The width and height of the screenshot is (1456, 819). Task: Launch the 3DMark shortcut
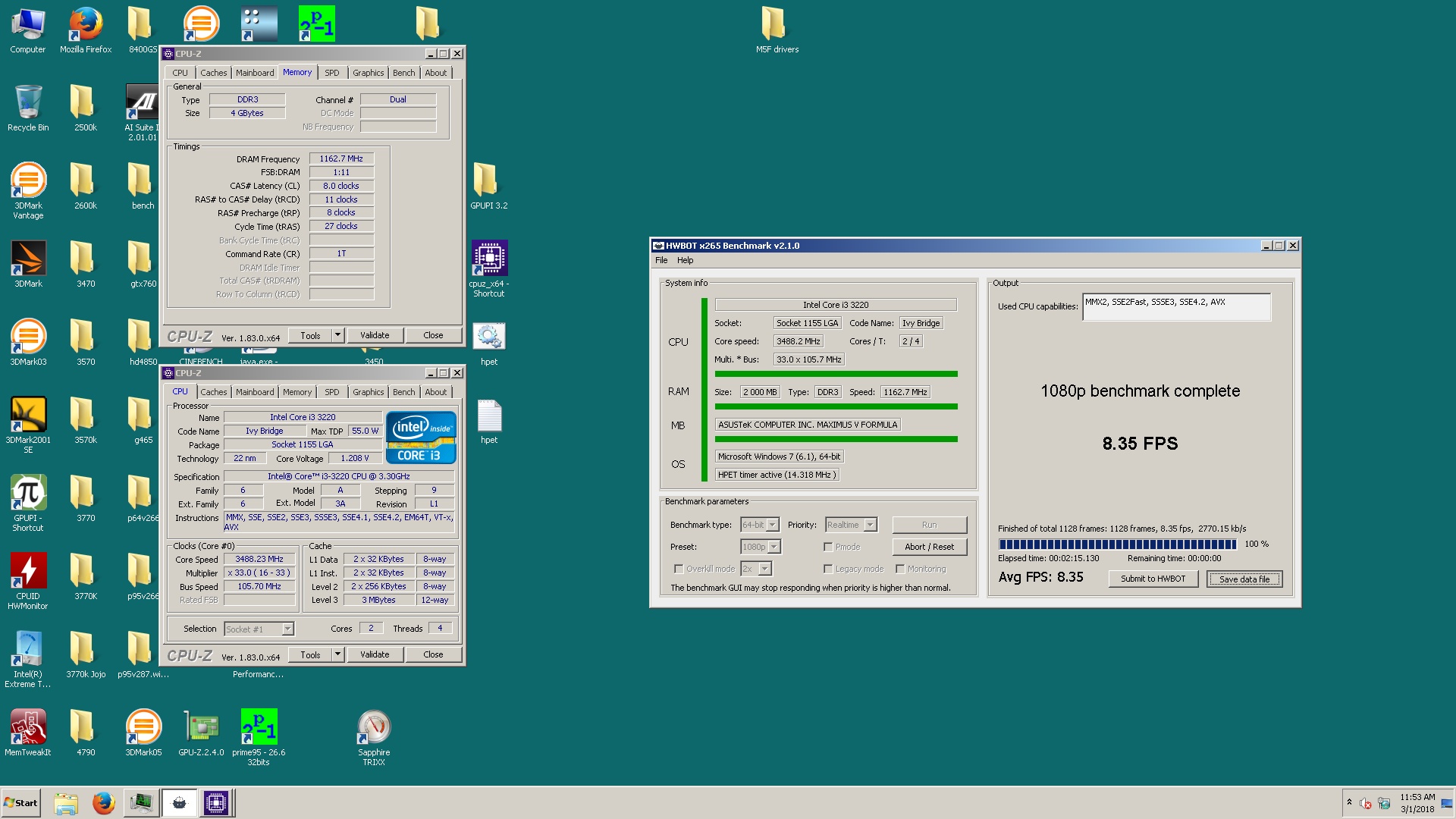coord(28,265)
